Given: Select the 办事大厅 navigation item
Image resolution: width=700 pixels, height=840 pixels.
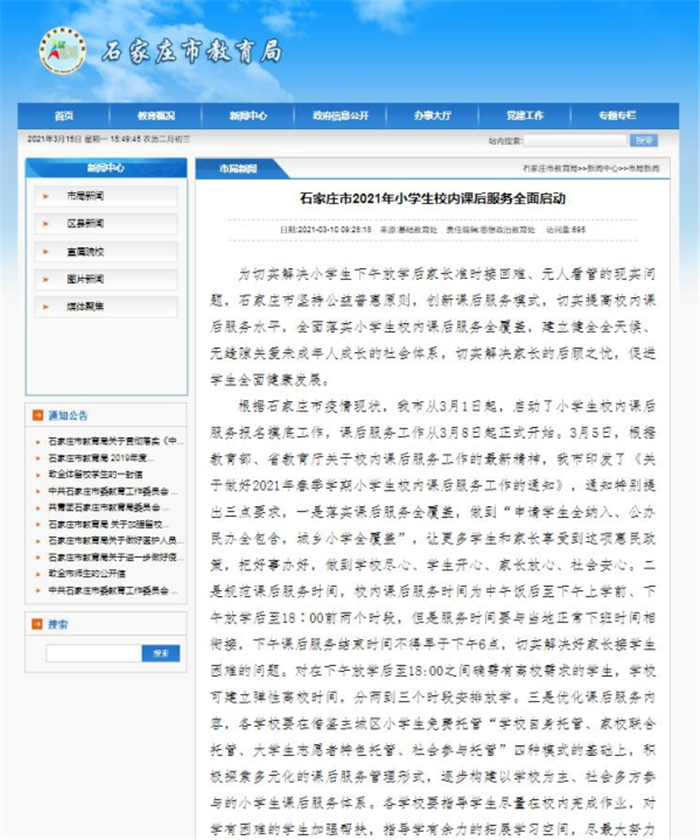Looking at the screenshot, I should tap(432, 116).
